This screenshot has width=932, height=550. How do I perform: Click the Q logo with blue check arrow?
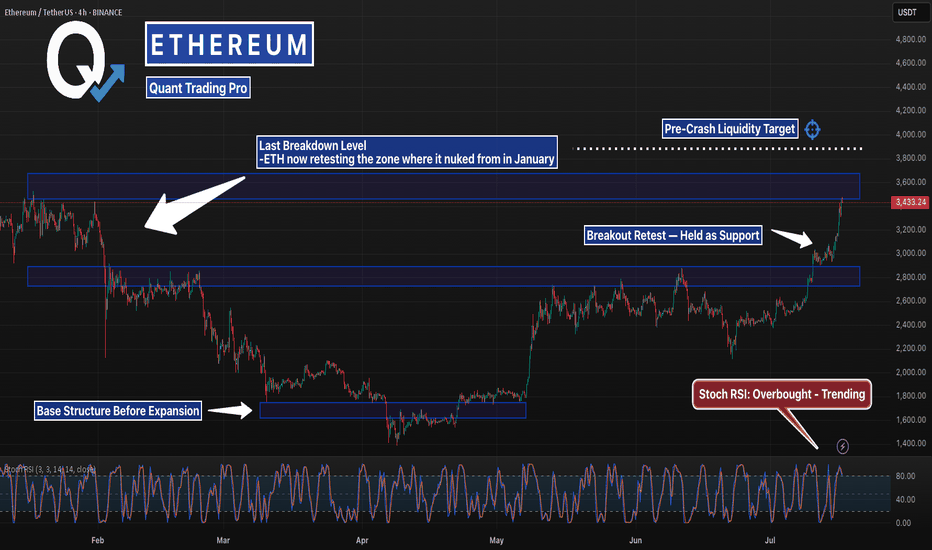click(x=85, y=61)
